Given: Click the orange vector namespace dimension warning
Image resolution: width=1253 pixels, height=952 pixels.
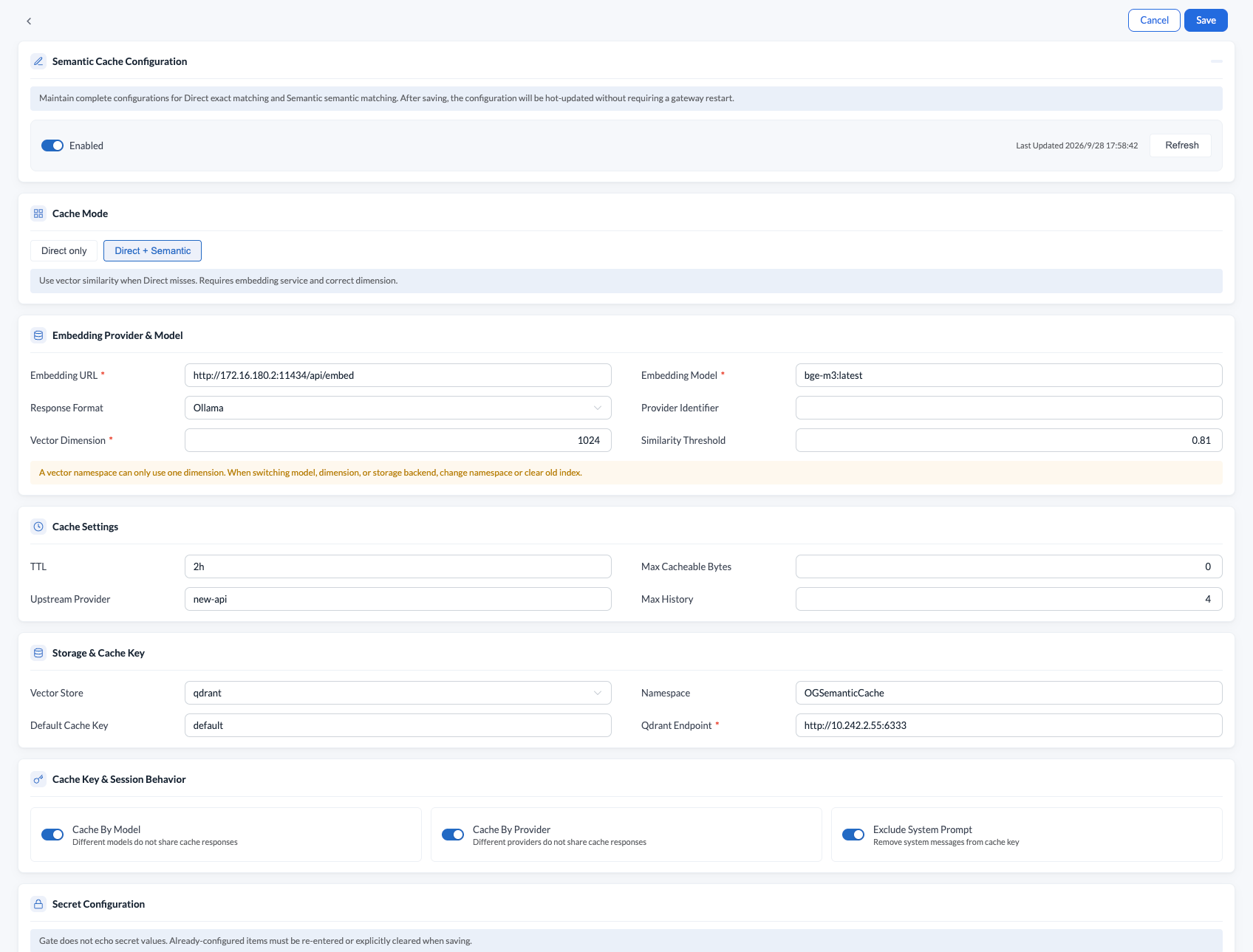Looking at the screenshot, I should 626,473.
